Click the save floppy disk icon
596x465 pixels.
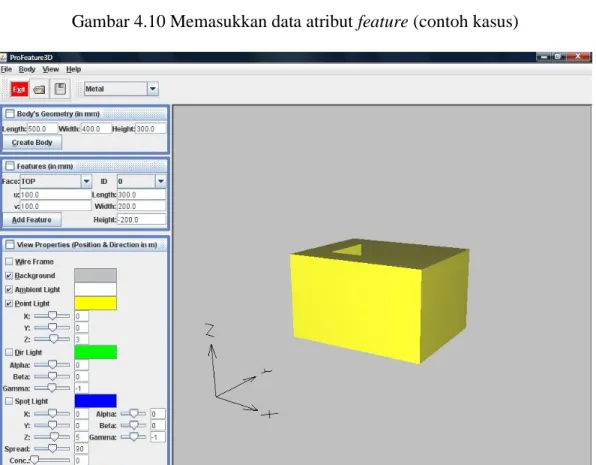click(60, 89)
